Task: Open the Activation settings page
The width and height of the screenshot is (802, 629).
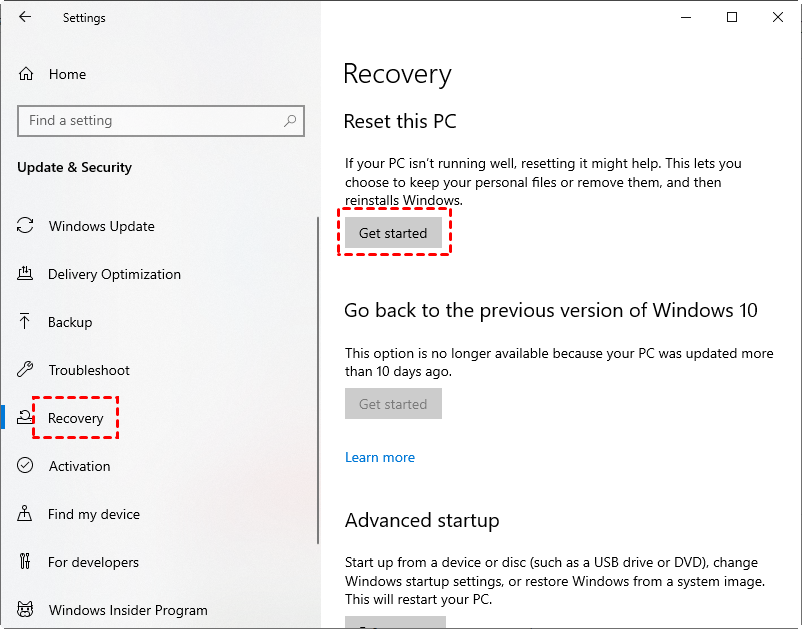Action: (x=79, y=466)
